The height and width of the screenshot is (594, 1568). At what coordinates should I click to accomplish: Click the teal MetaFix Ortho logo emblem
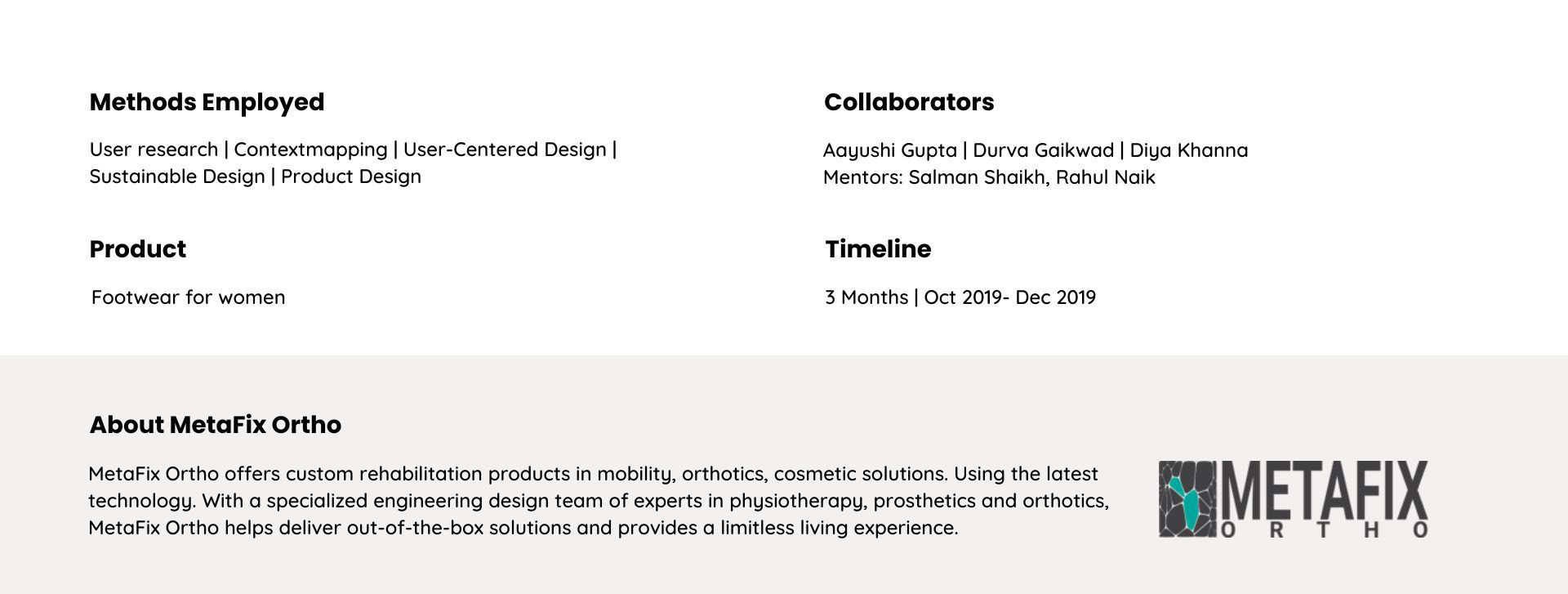pos(1187,499)
